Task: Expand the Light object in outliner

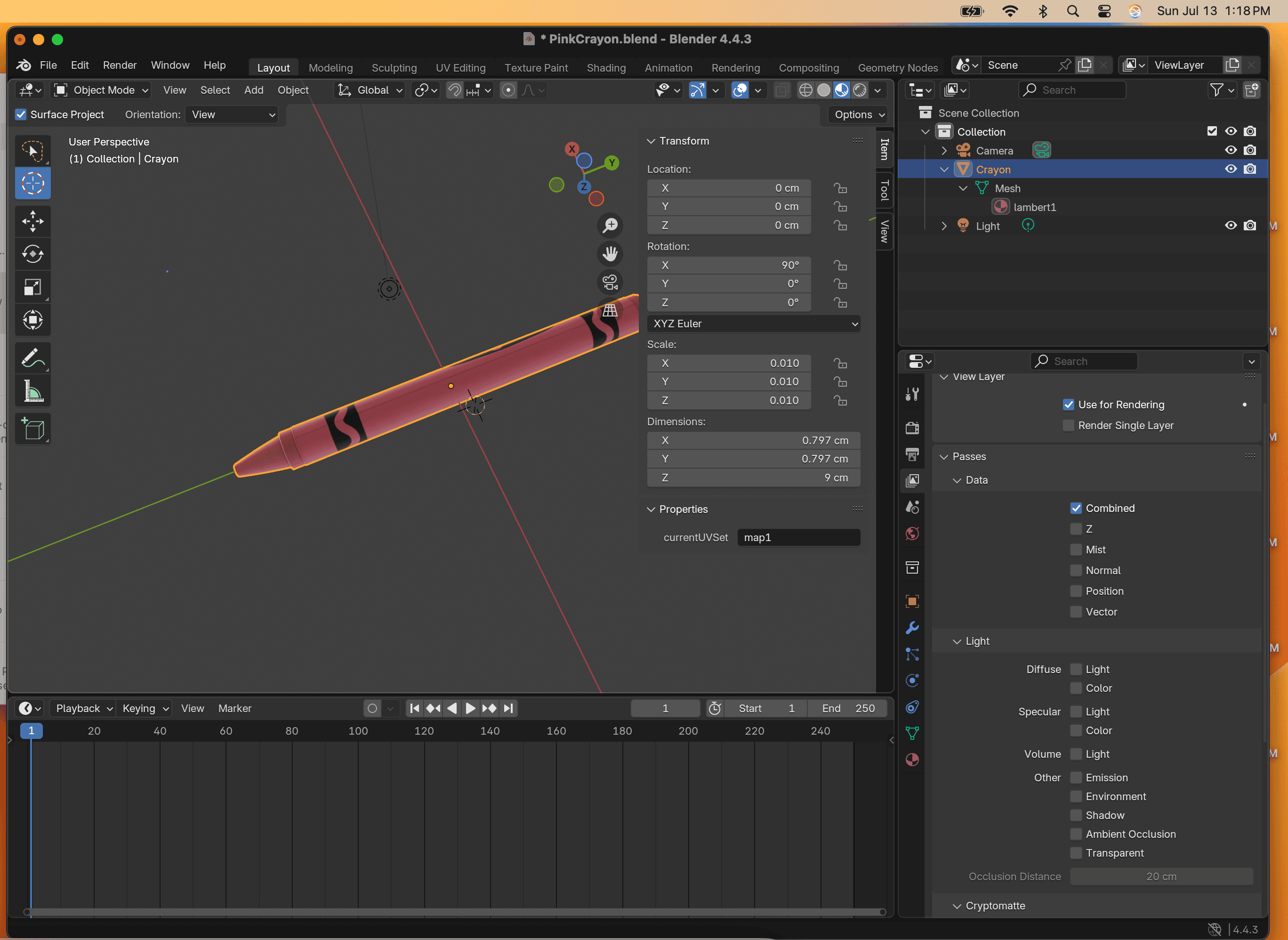Action: [x=944, y=226]
